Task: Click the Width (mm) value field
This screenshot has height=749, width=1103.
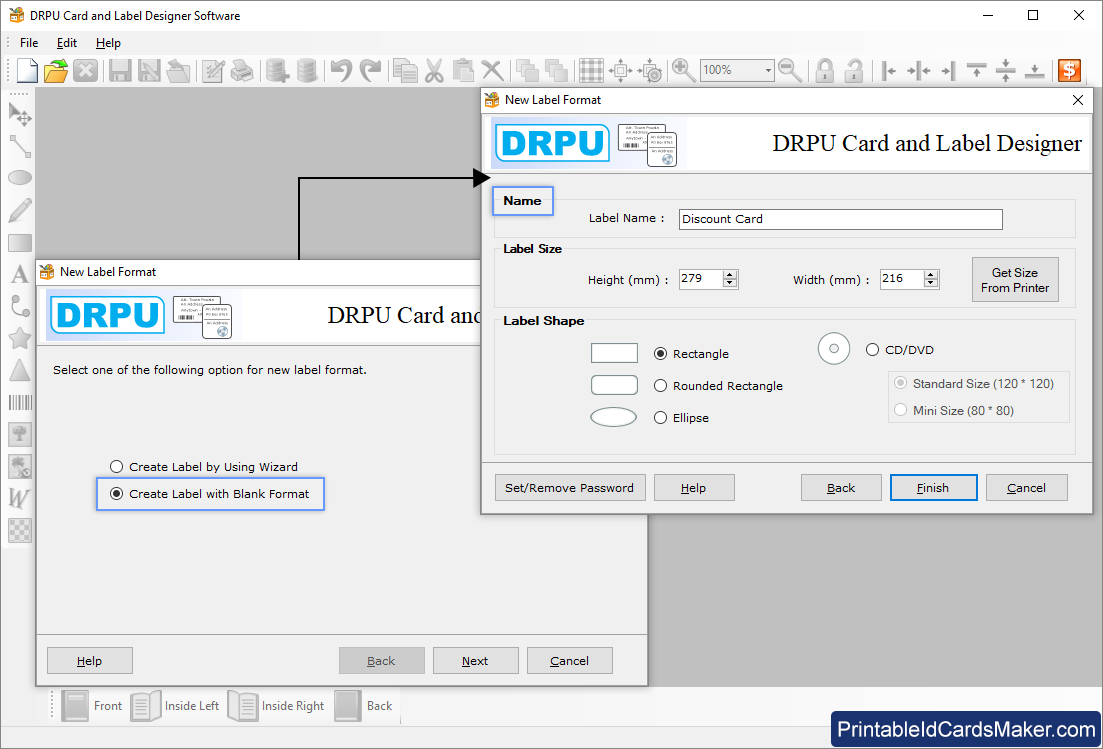Action: tap(903, 279)
